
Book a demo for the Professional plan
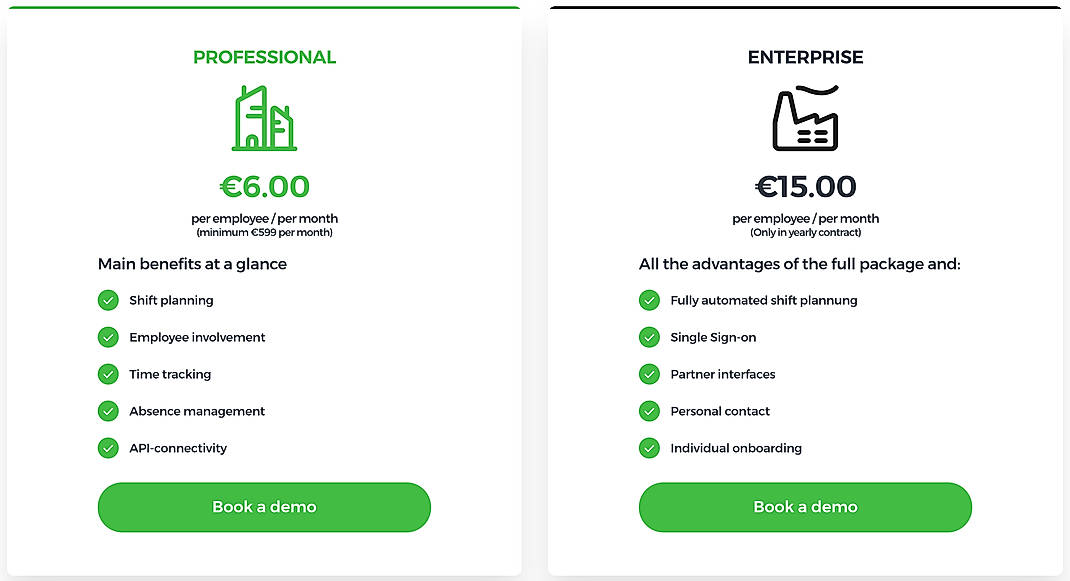(263, 507)
